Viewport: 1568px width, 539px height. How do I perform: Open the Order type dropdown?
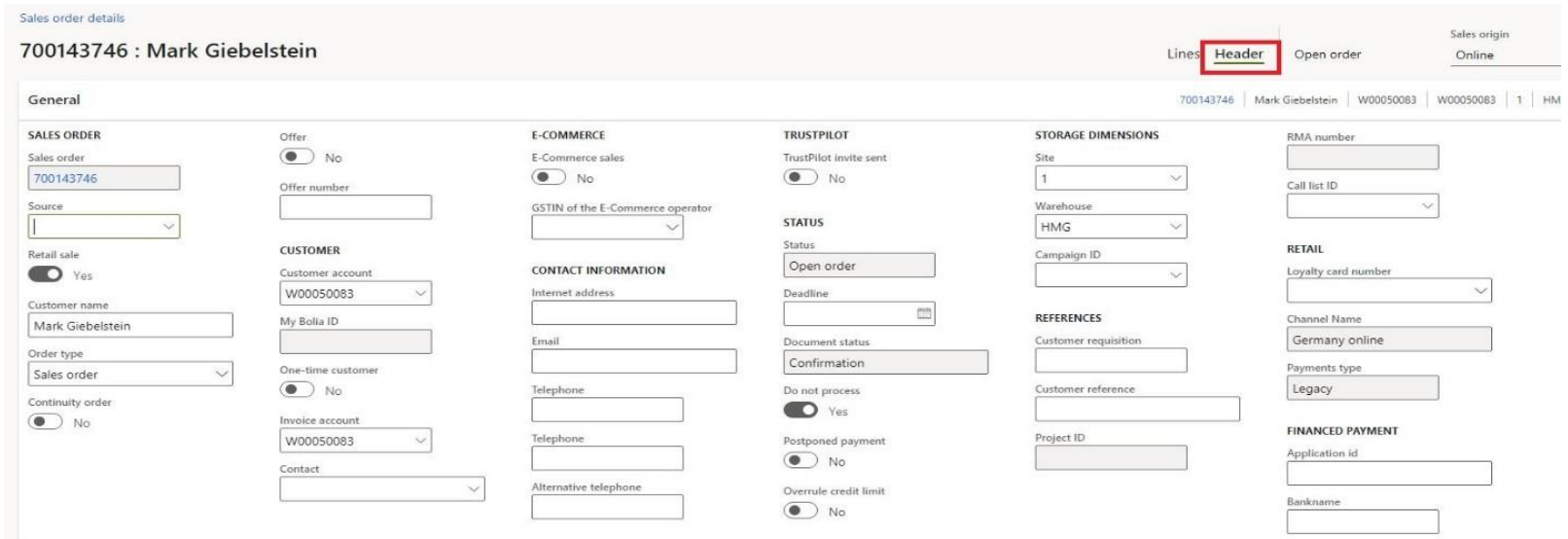222,375
